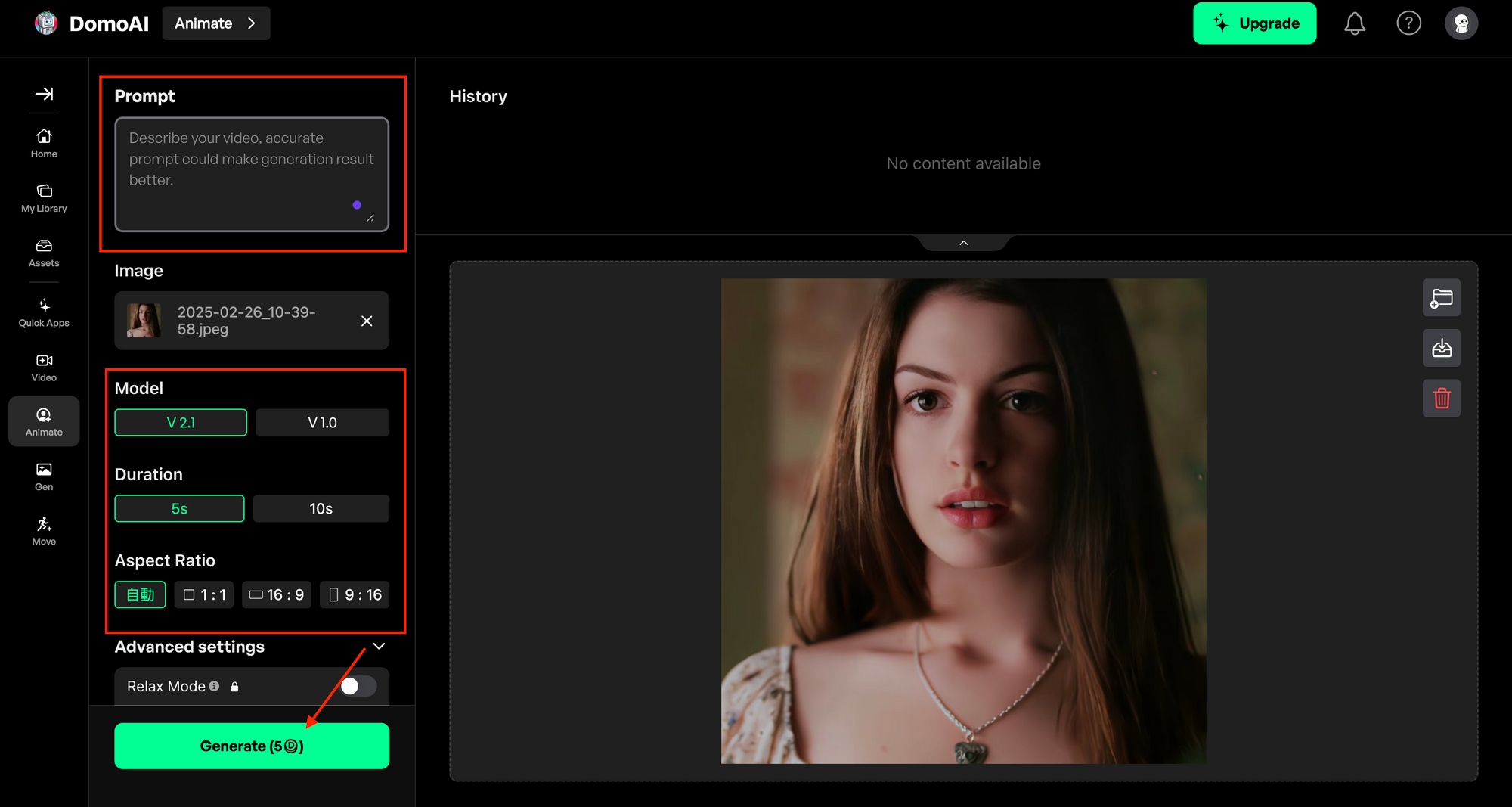1512x807 pixels.
Task: Select model V 2.1
Action: pos(181,422)
